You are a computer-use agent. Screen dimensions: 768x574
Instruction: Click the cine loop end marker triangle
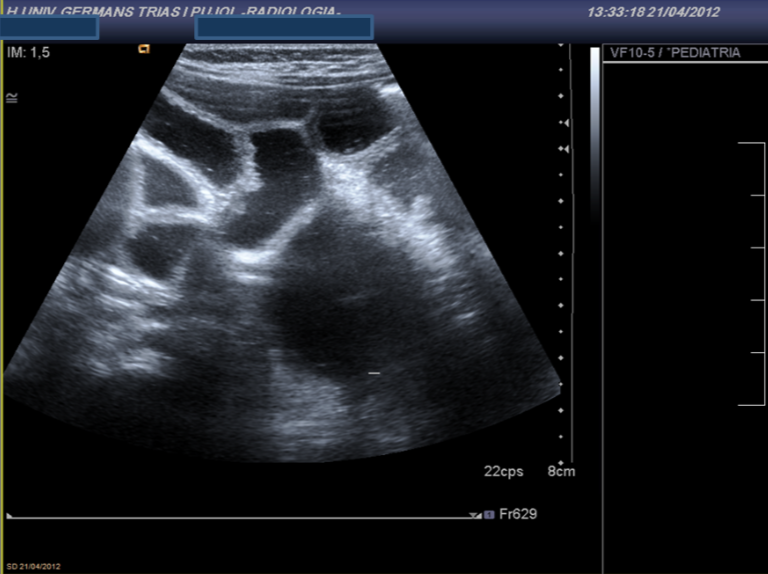[475, 516]
